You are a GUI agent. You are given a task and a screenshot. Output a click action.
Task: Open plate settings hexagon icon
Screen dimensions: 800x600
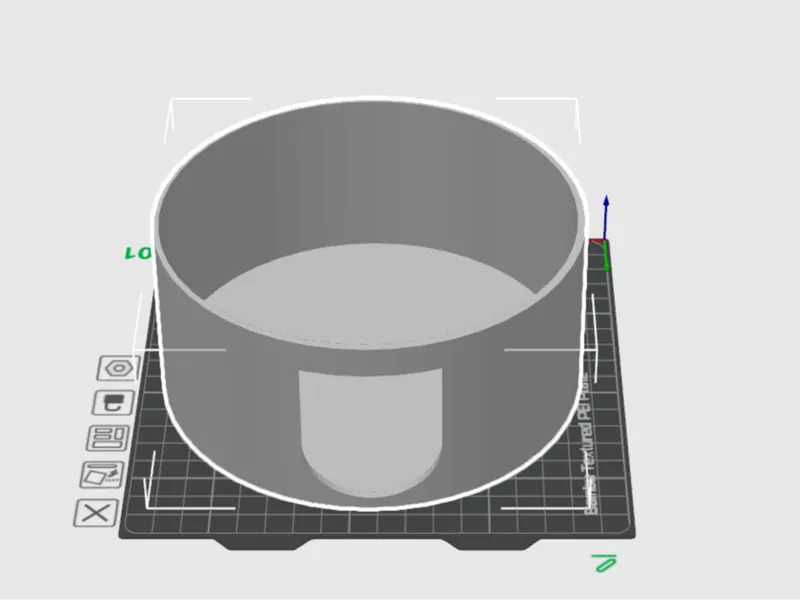tap(119, 368)
